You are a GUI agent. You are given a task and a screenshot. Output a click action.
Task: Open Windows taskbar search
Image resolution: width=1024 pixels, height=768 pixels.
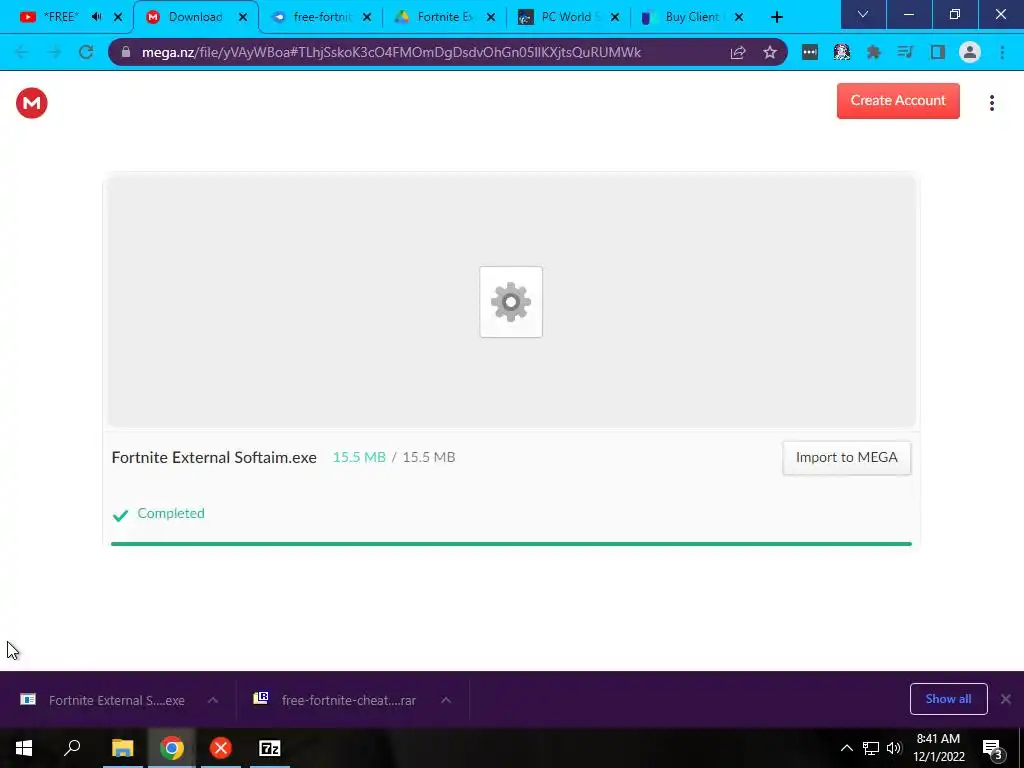72,748
